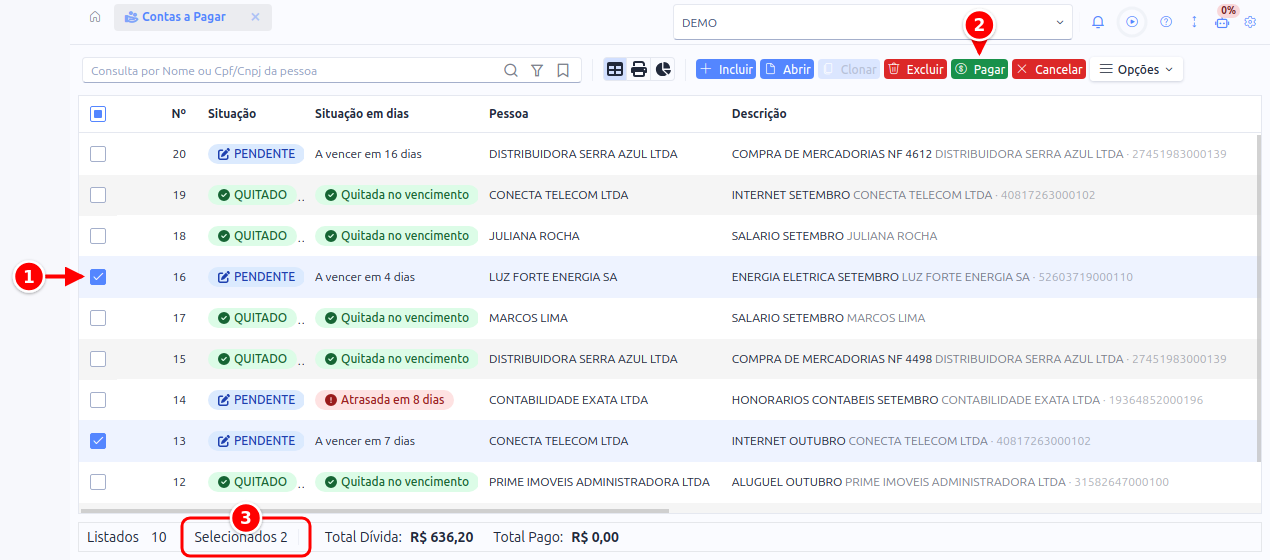
Task: Click the play tutorial icon
Action: click(1132, 22)
